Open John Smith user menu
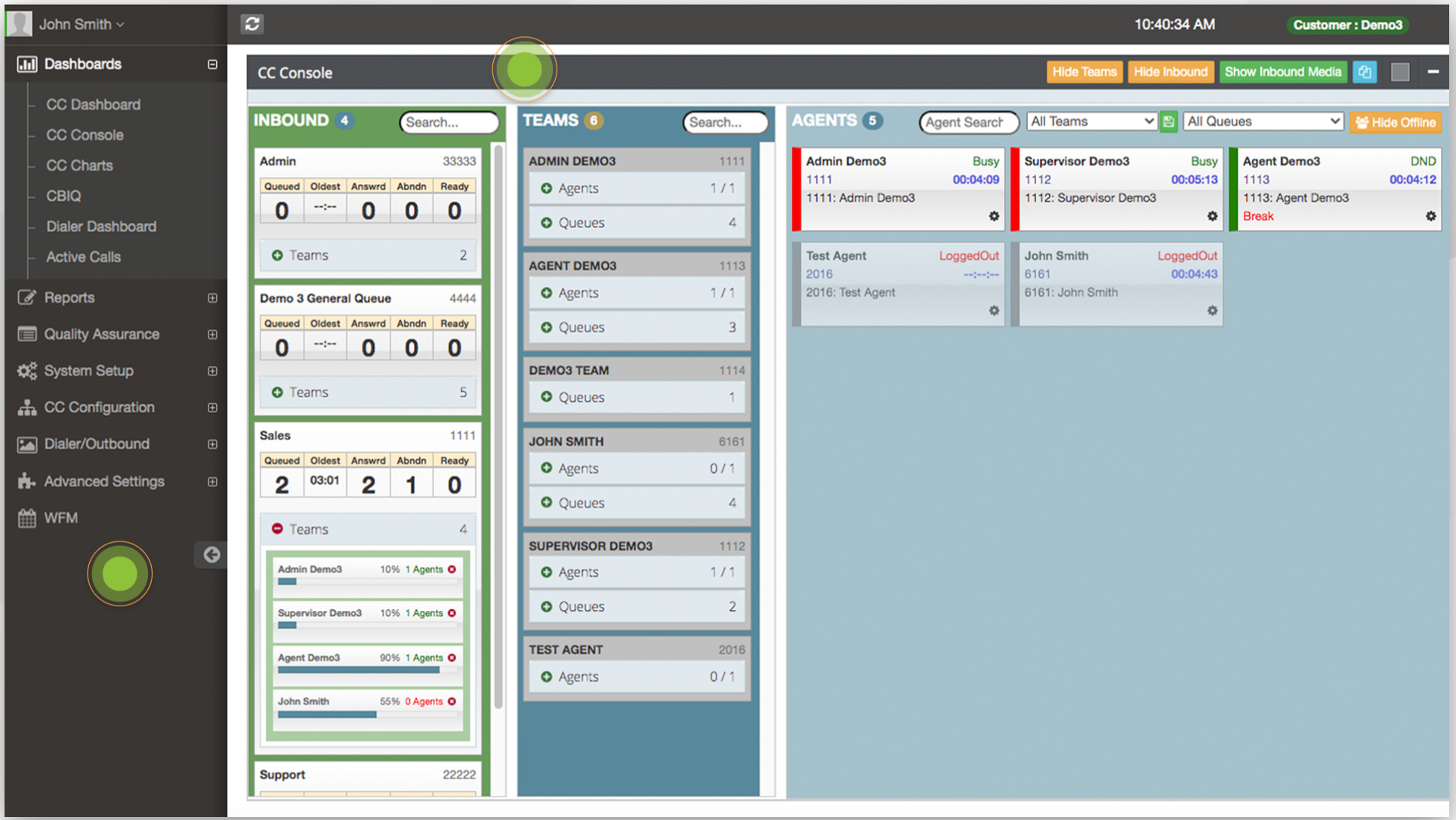1456x820 pixels. pyautogui.click(x=81, y=24)
